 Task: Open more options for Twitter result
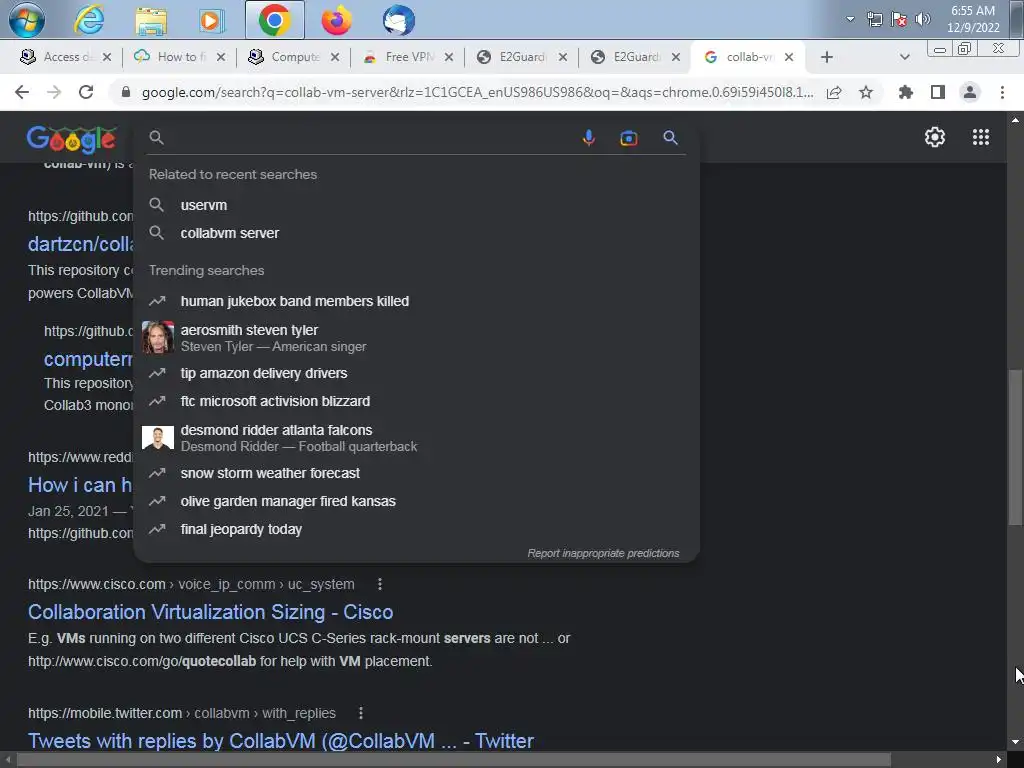[360, 712]
